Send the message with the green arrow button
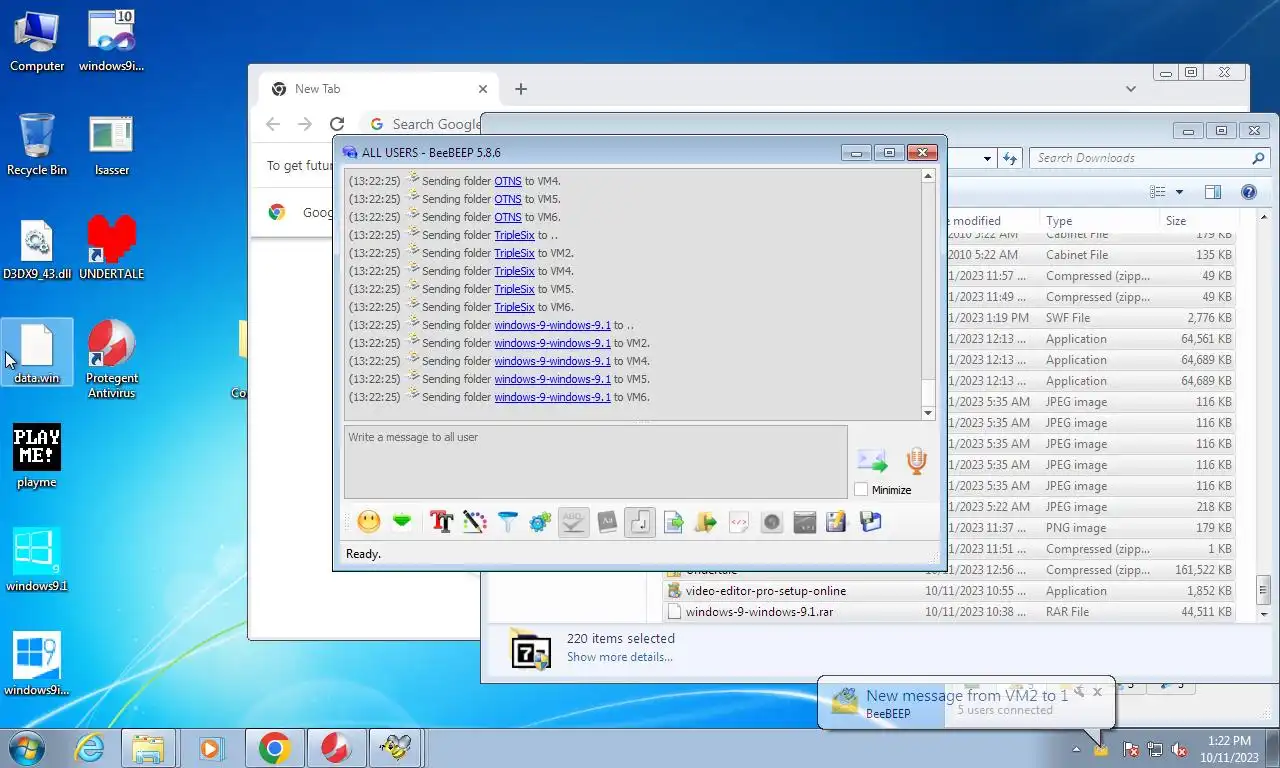Viewport: 1280px width, 768px height. (x=872, y=460)
